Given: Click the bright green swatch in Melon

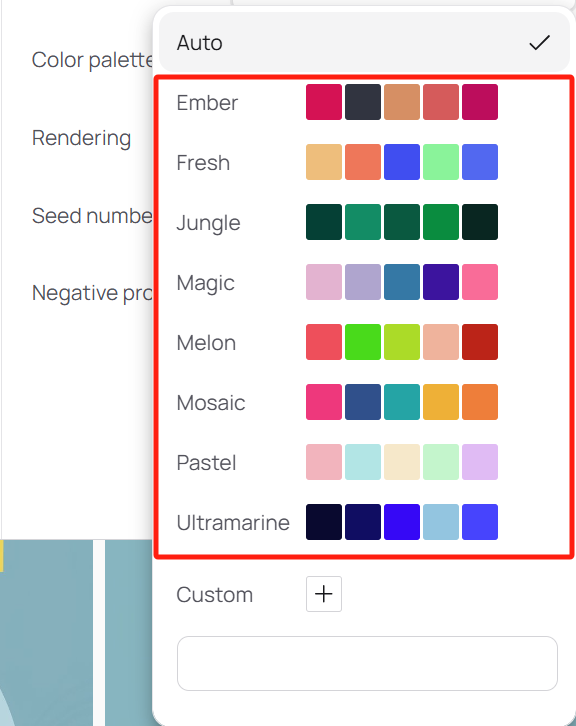Looking at the screenshot, I should pos(363,342).
